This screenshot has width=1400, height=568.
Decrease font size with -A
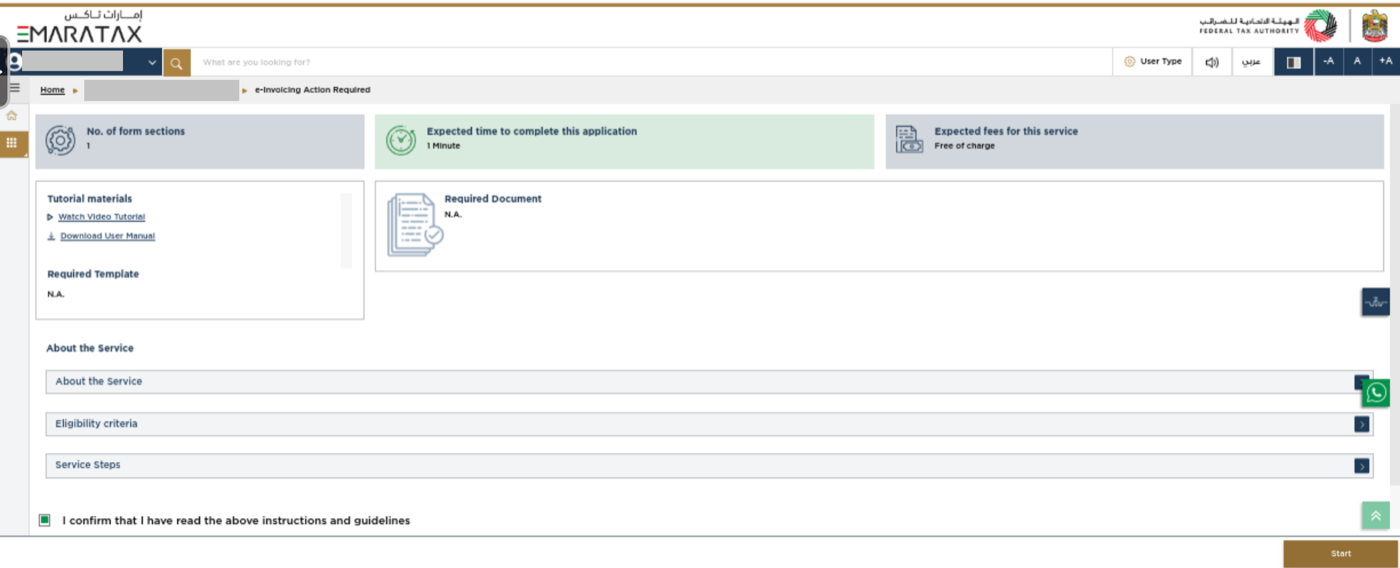tap(1328, 62)
